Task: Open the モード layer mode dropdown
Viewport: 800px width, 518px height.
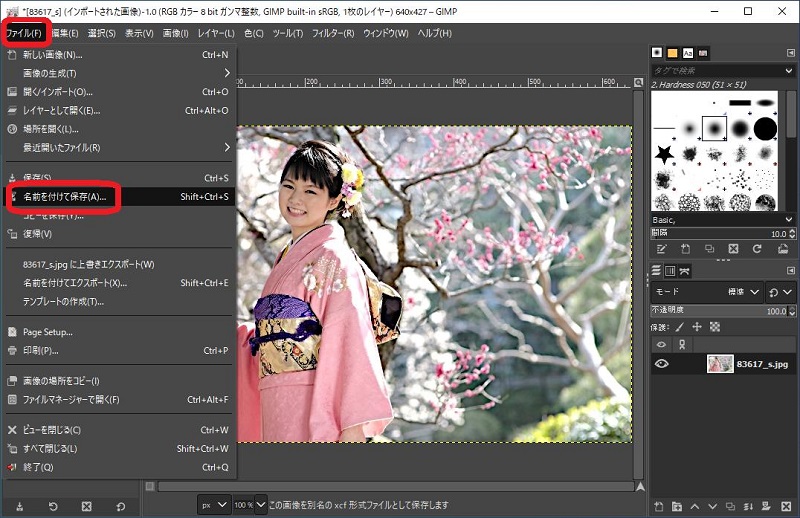Action: point(707,292)
